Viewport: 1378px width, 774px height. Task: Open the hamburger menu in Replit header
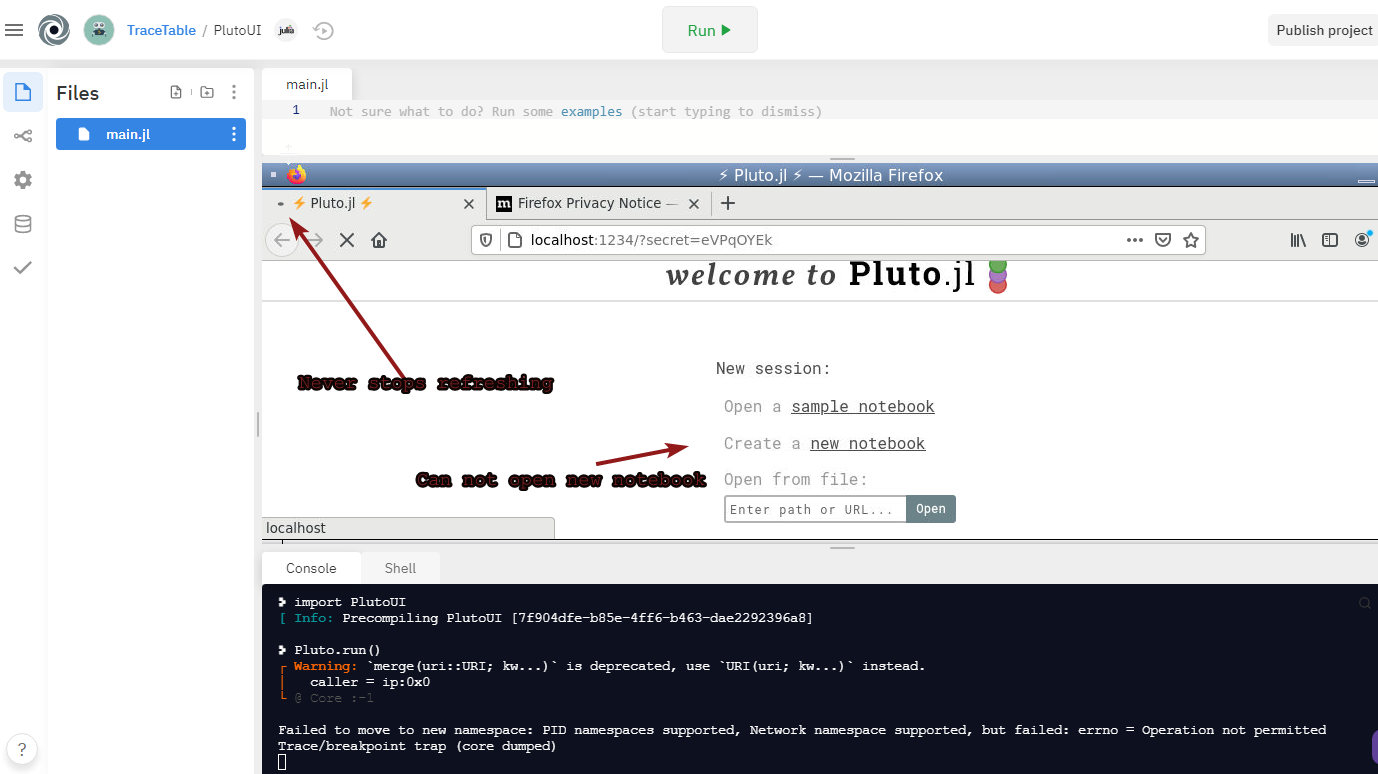click(14, 30)
